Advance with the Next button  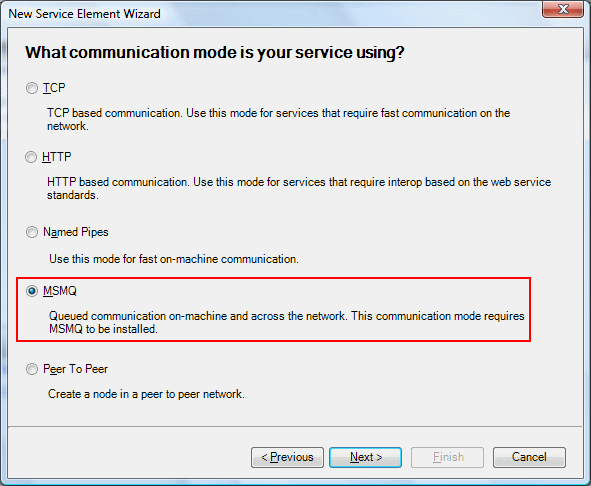click(365, 457)
